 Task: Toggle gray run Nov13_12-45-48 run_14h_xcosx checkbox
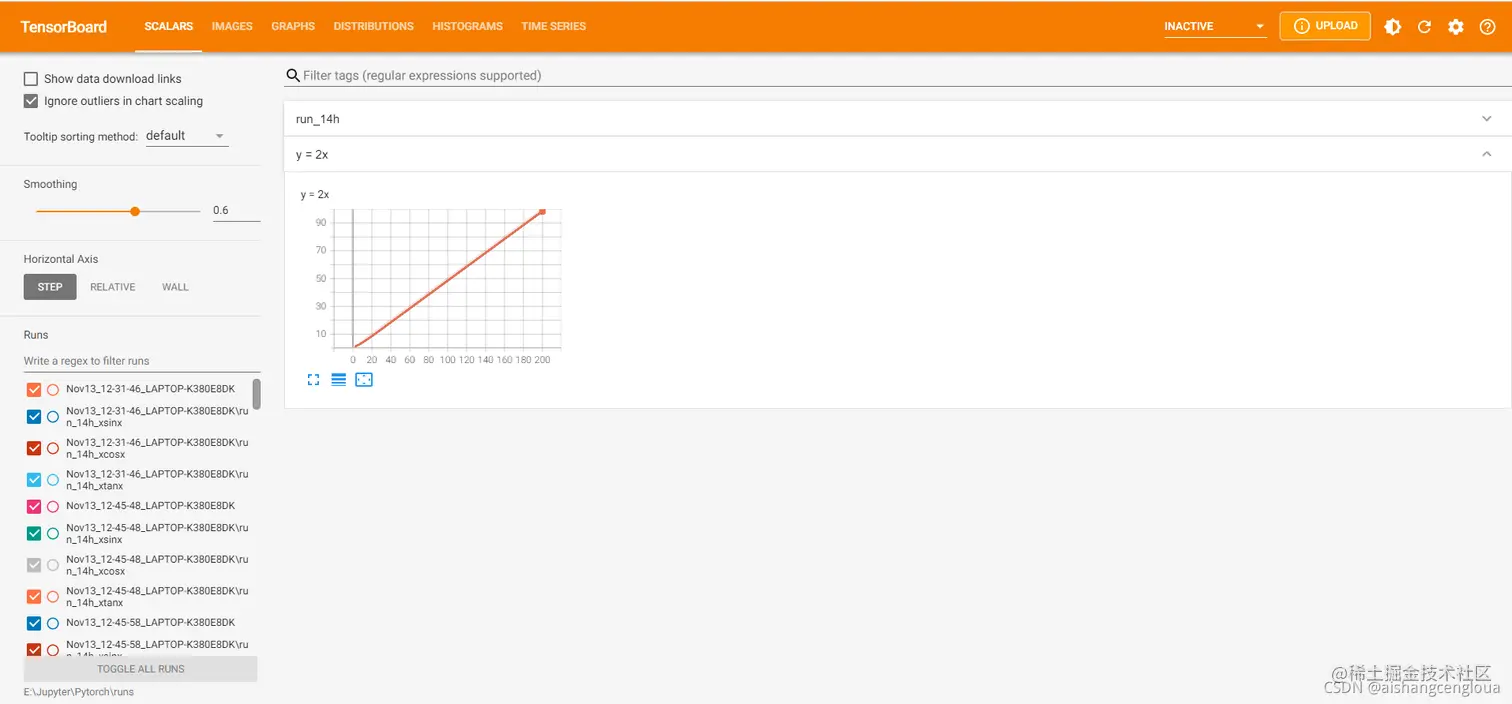pyautogui.click(x=34, y=565)
